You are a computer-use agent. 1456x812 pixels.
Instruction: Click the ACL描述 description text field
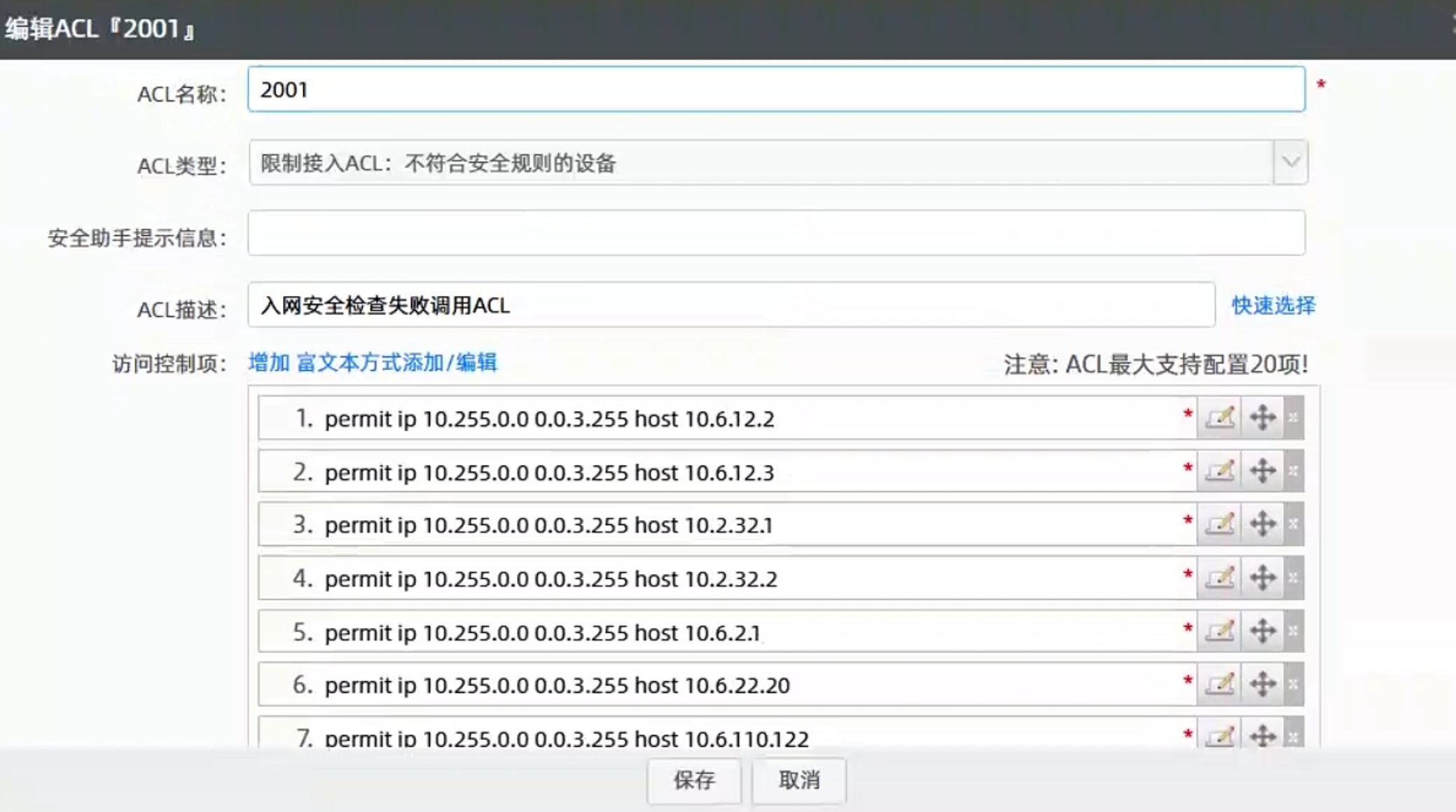(x=730, y=305)
